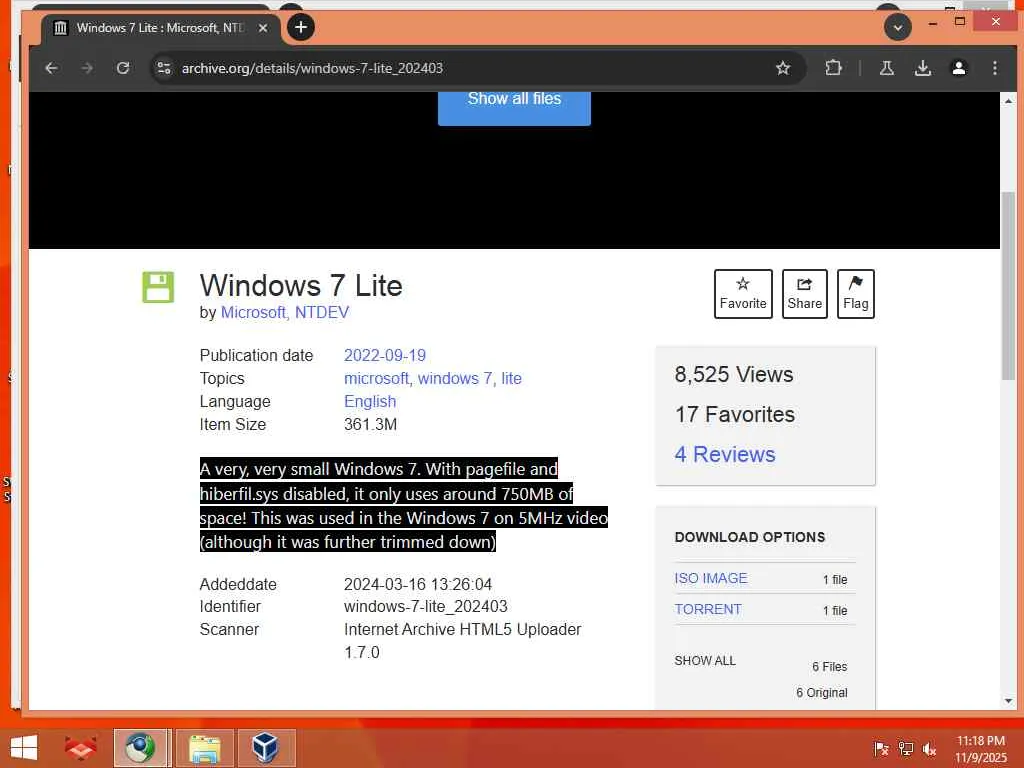Open the microsoft topic link
This screenshot has height=768, width=1024.
376,379
